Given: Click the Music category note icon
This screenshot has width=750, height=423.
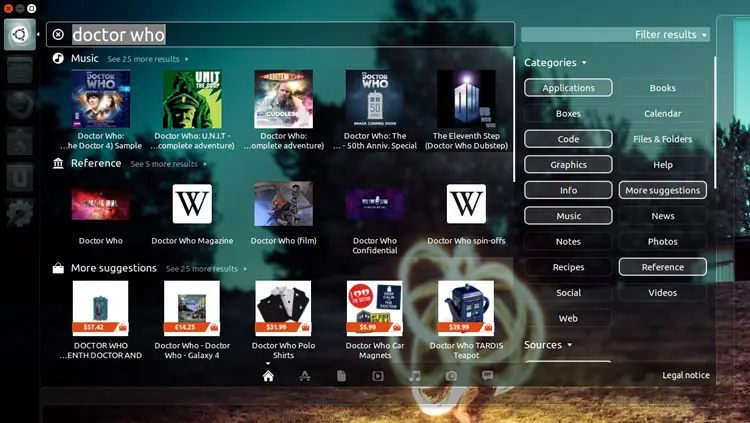Looking at the screenshot, I should [58, 58].
